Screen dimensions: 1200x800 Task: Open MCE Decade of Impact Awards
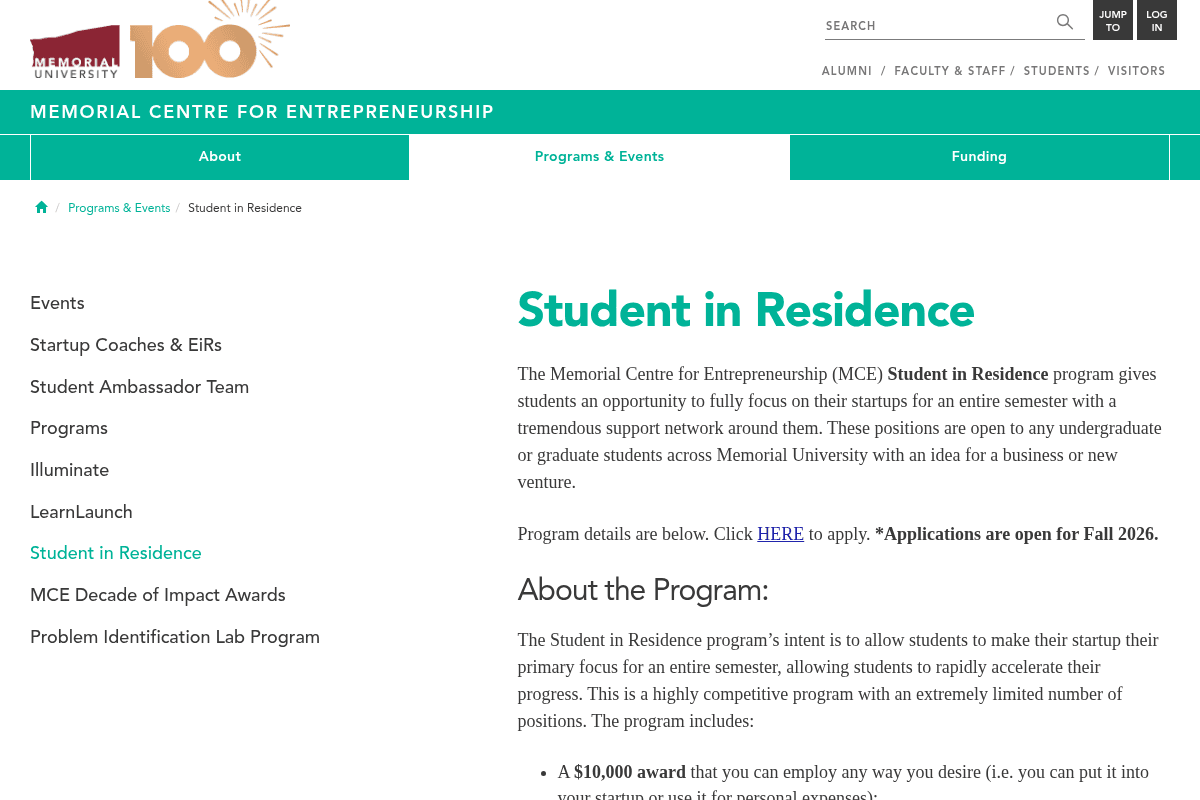(158, 595)
